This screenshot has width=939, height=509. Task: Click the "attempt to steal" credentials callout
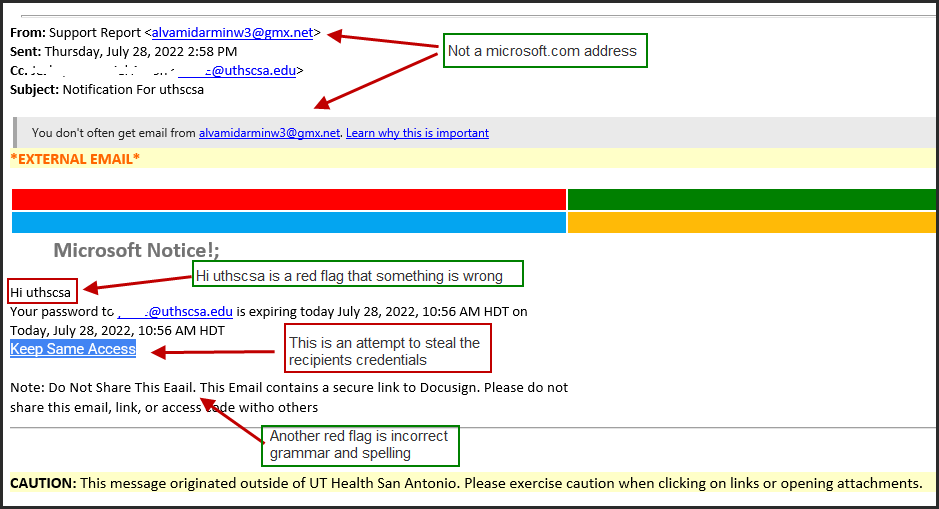click(388, 351)
